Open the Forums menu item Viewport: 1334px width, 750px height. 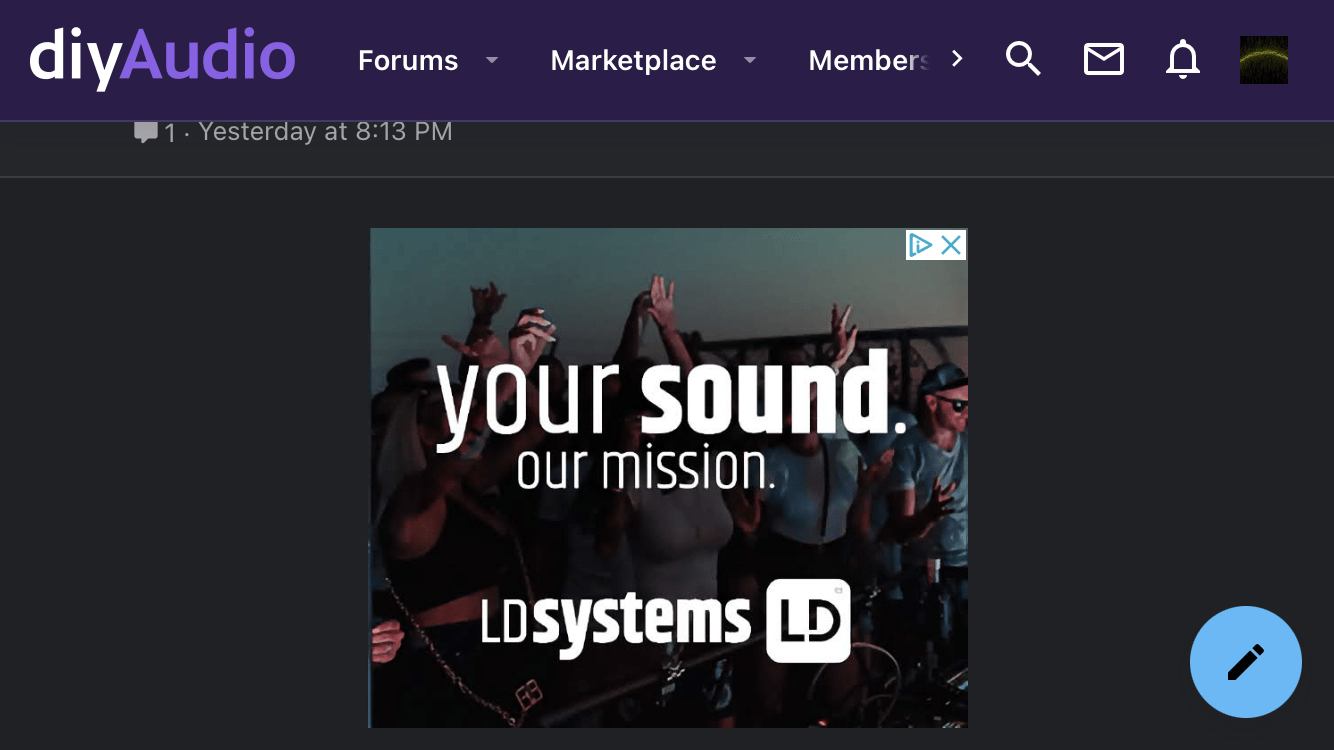tap(408, 61)
